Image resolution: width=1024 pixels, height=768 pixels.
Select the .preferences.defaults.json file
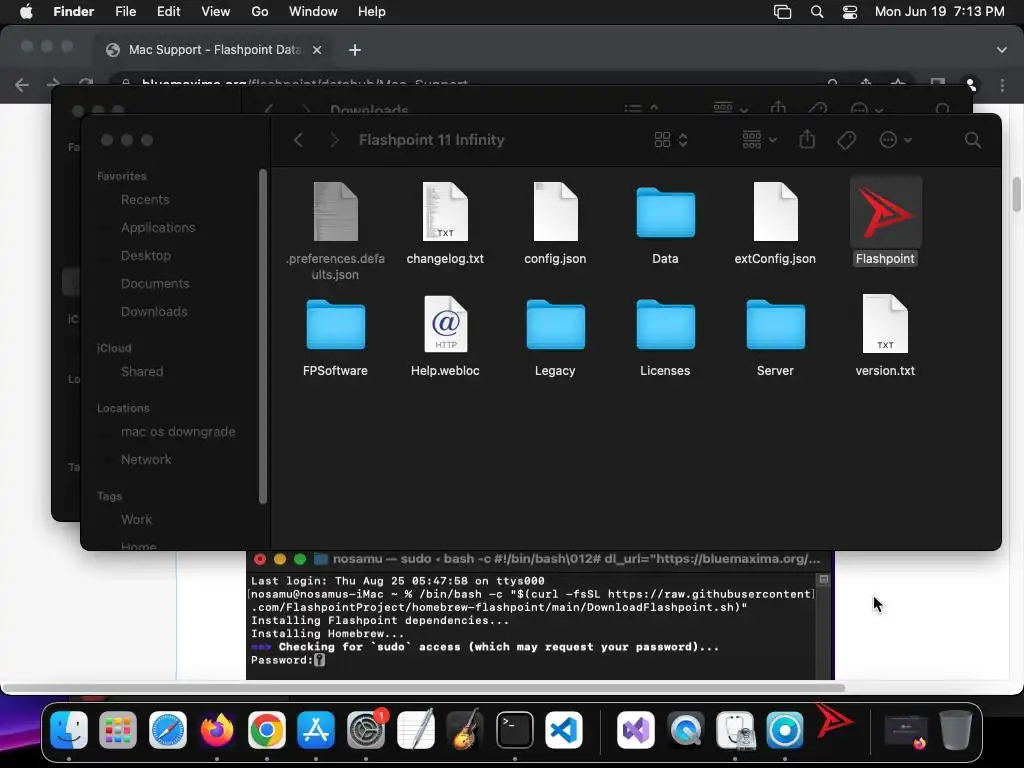pos(335,212)
